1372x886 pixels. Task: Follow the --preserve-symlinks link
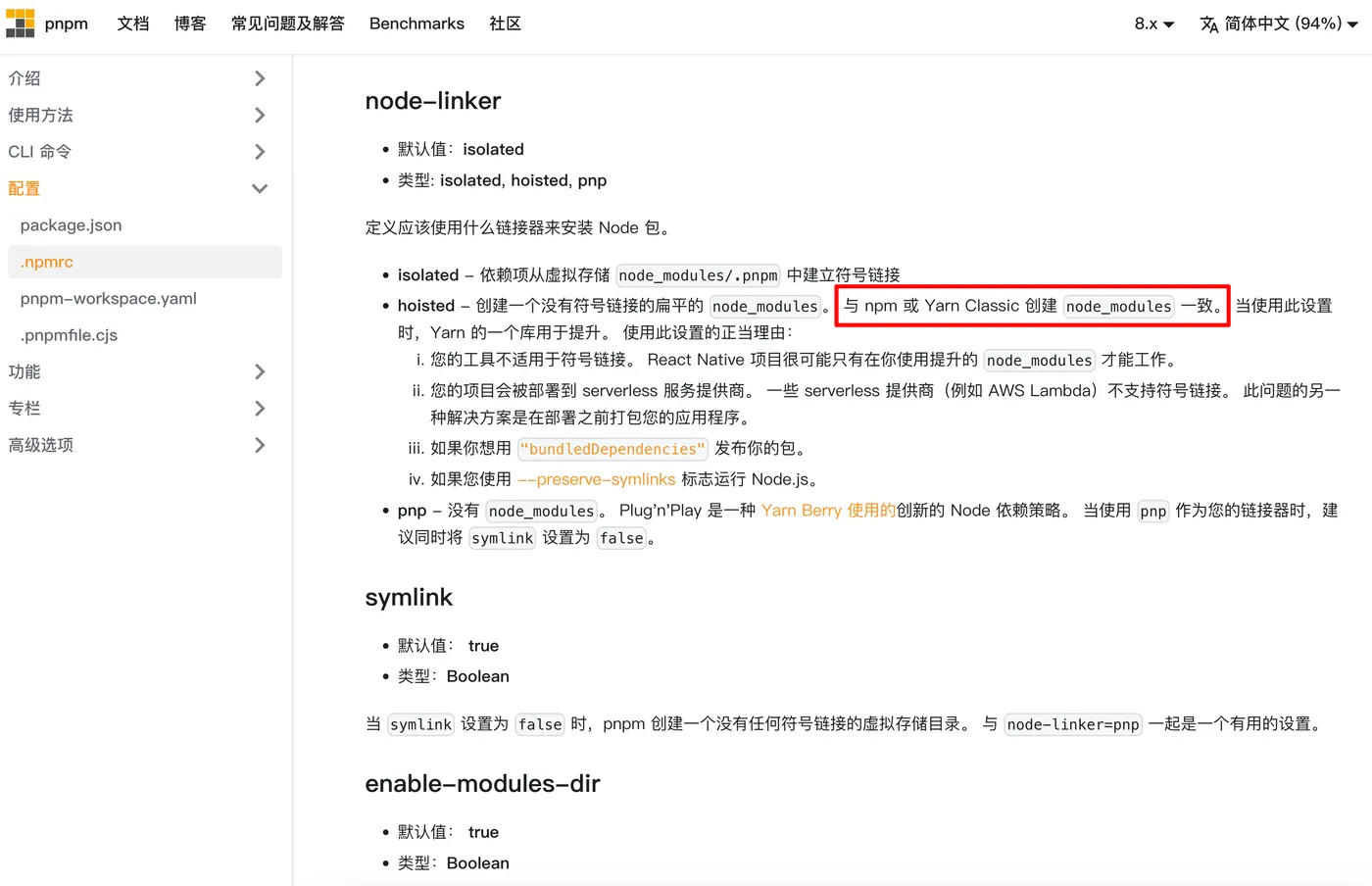(x=596, y=479)
